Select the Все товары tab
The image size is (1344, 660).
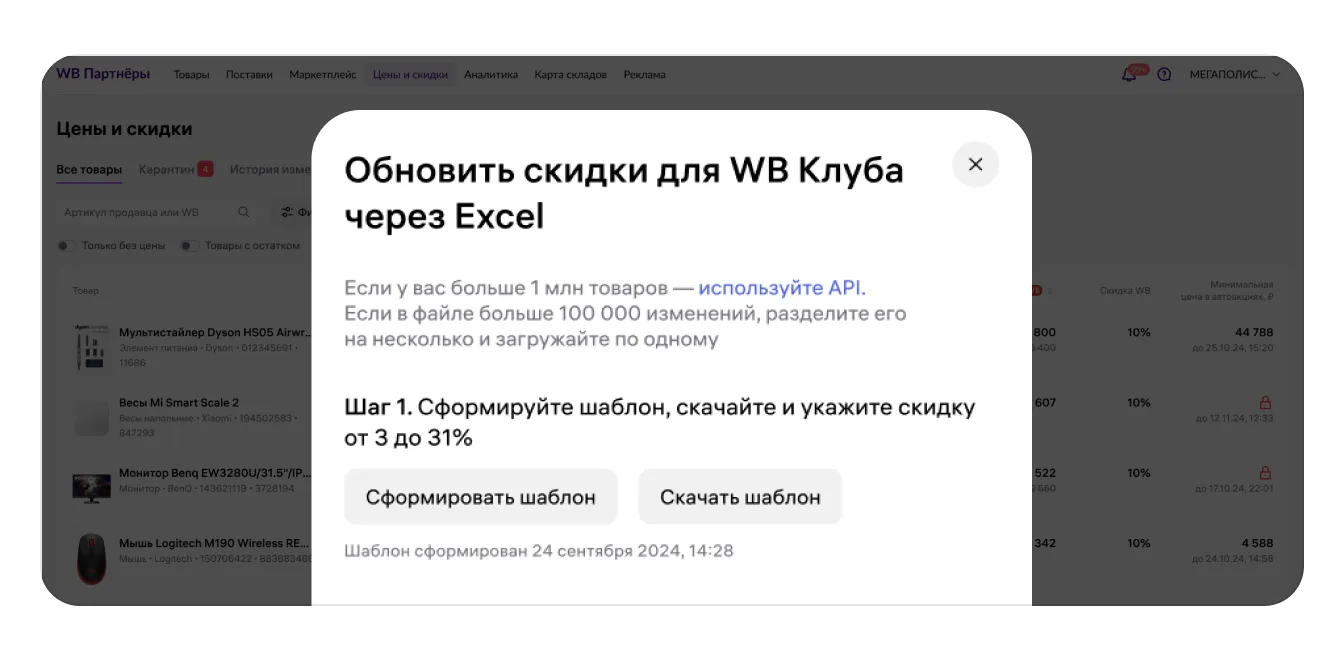(89, 169)
